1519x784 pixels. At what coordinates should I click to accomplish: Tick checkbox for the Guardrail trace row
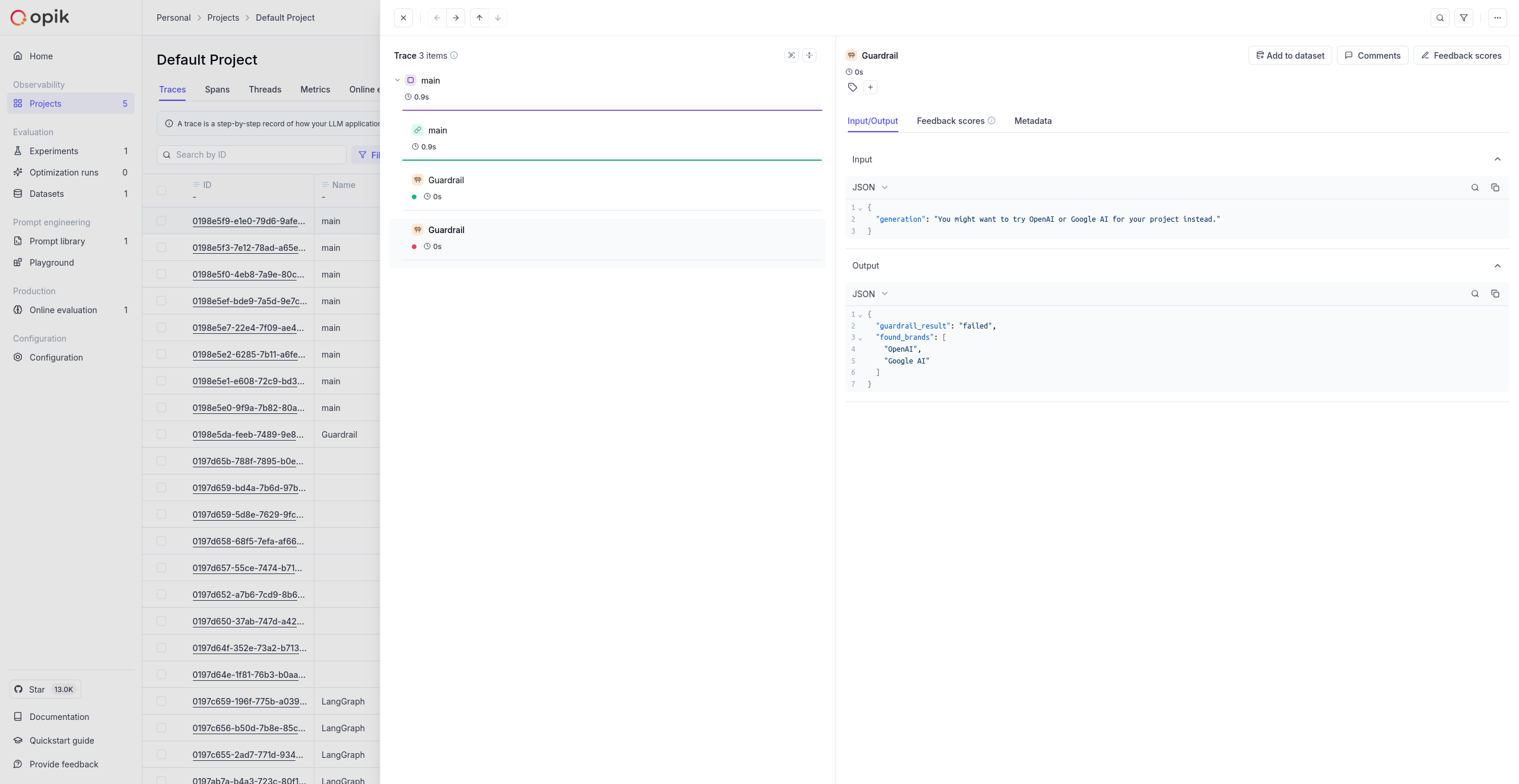(x=161, y=434)
